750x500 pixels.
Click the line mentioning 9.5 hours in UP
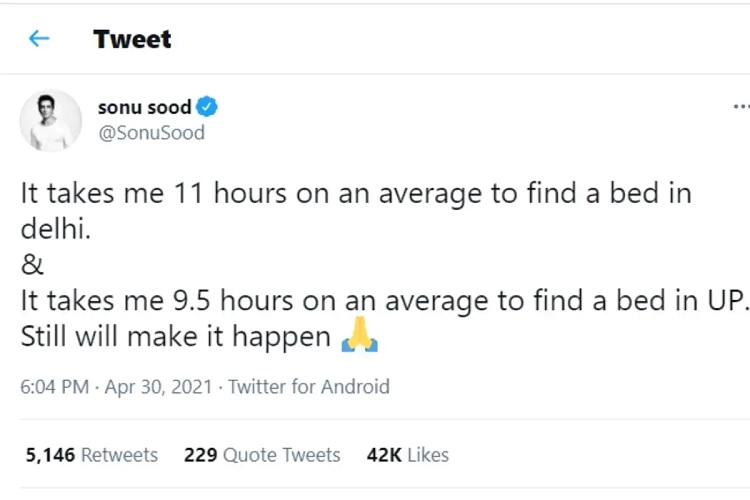click(x=384, y=301)
